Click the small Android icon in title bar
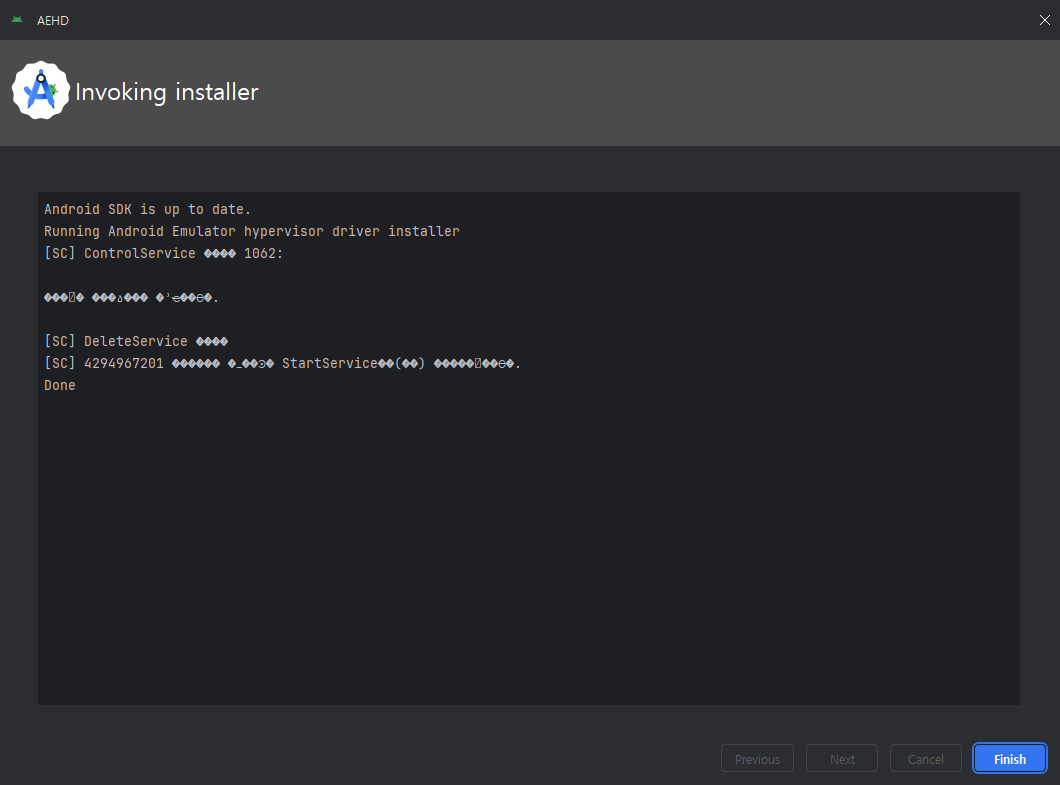This screenshot has width=1060, height=785. click(17, 20)
